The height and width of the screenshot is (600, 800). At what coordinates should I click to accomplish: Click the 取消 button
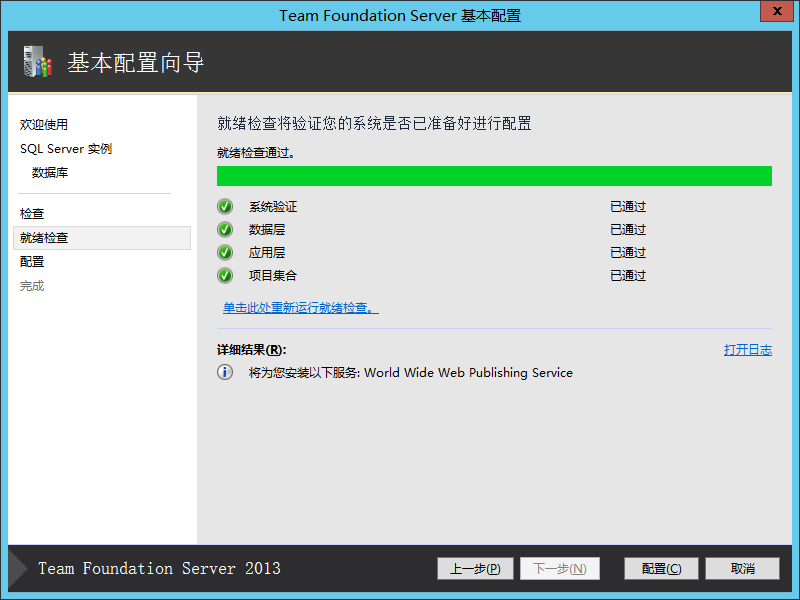[x=742, y=568]
